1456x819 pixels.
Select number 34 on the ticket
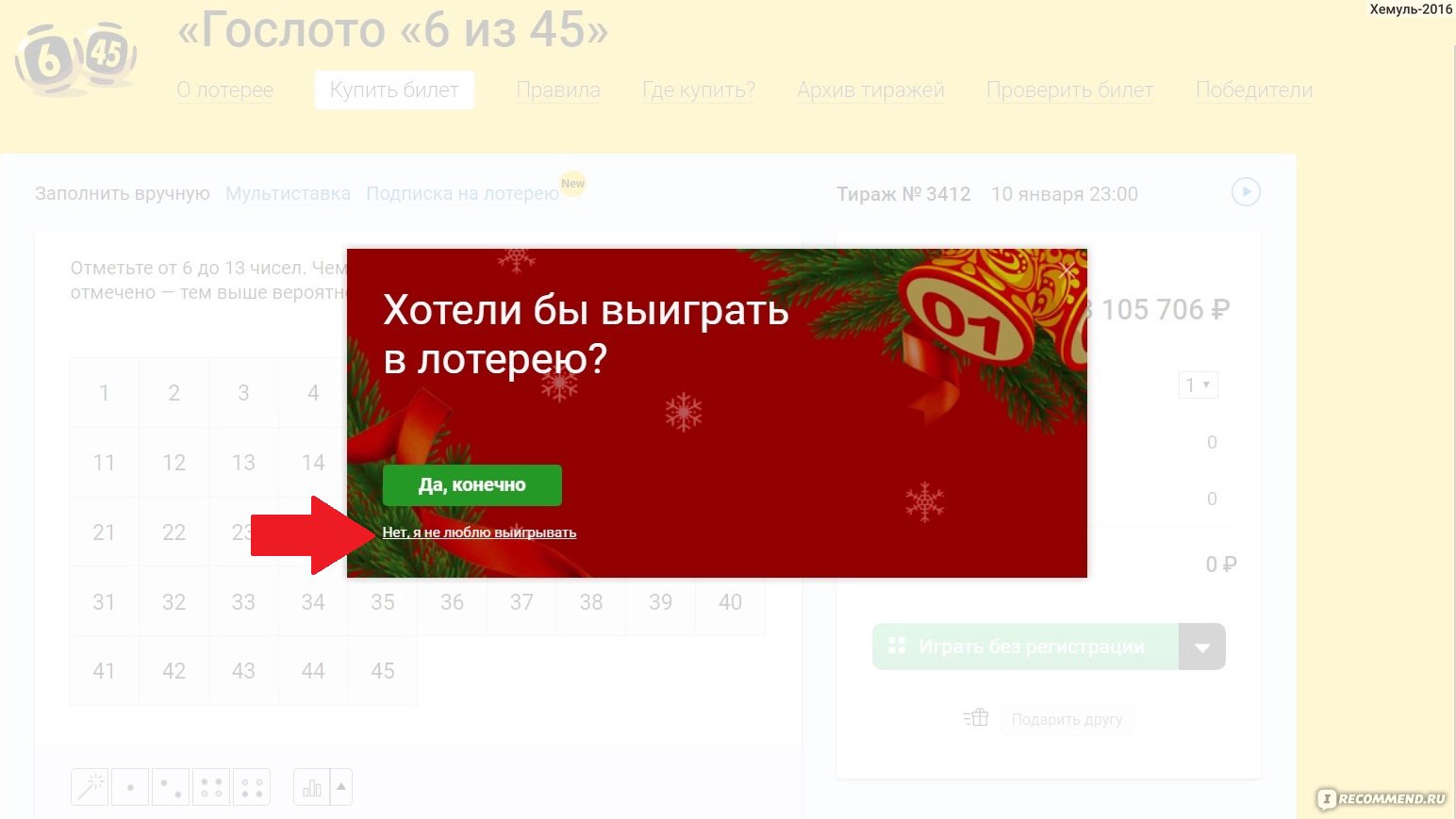pyautogui.click(x=313, y=601)
